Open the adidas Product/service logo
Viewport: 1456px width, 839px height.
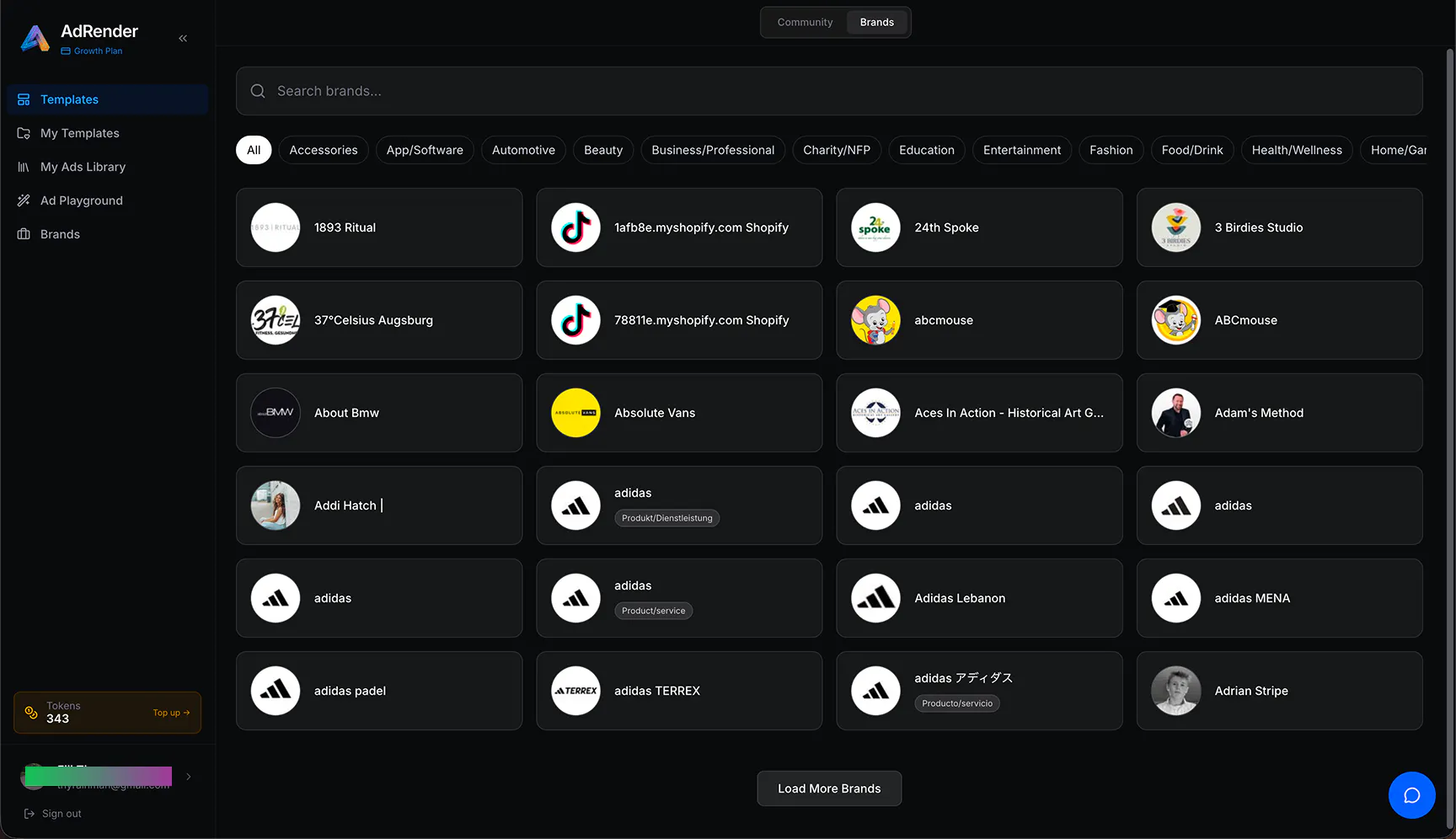[x=575, y=598]
